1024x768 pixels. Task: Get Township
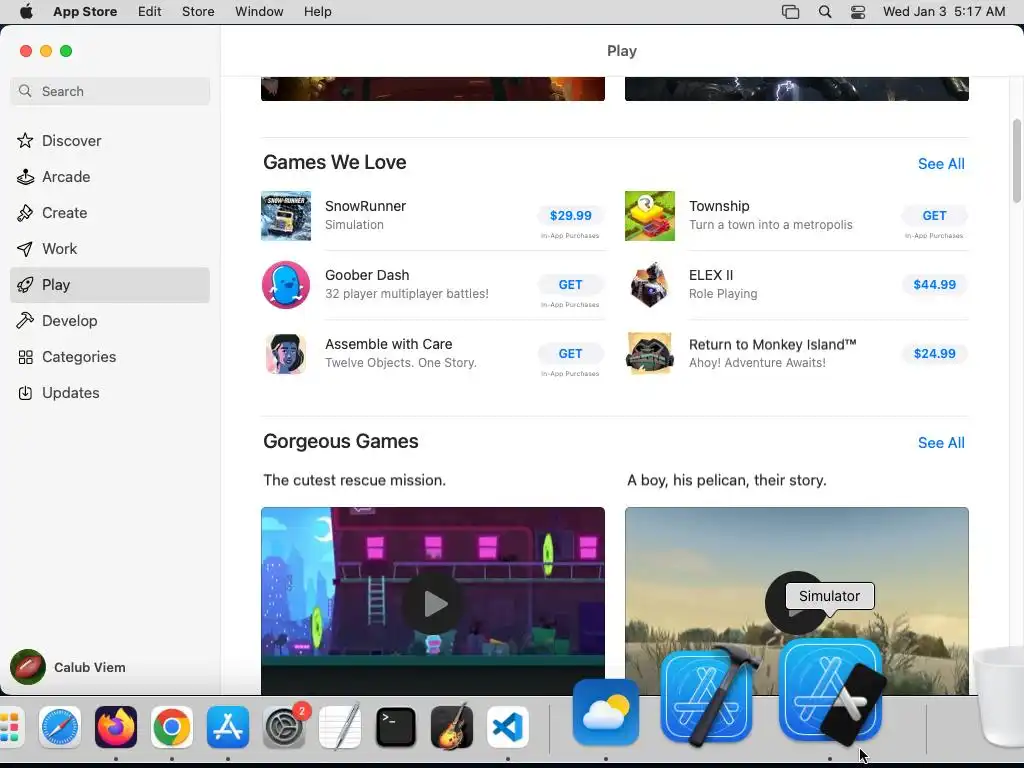tap(935, 216)
